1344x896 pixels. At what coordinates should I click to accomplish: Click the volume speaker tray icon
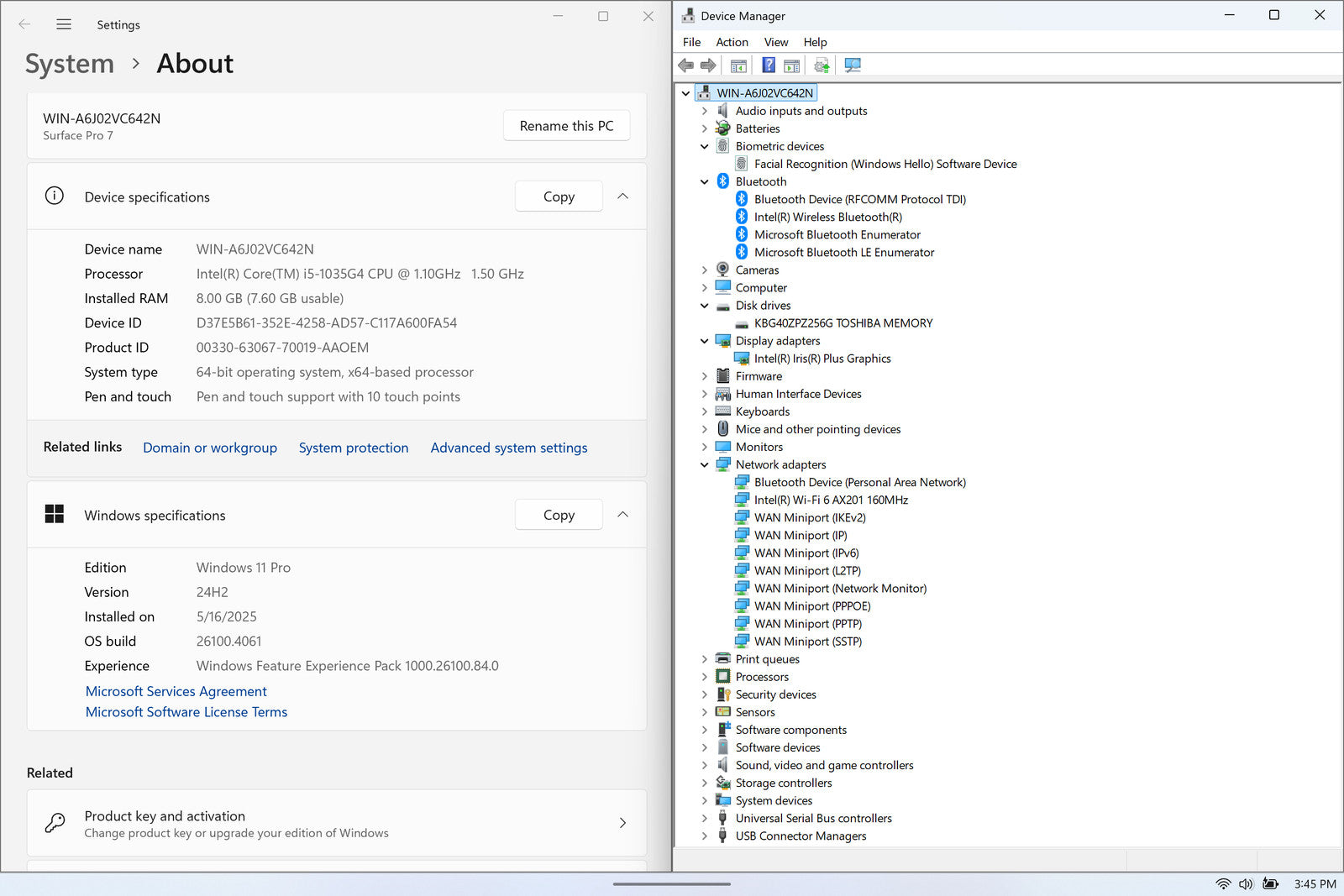click(x=1246, y=884)
